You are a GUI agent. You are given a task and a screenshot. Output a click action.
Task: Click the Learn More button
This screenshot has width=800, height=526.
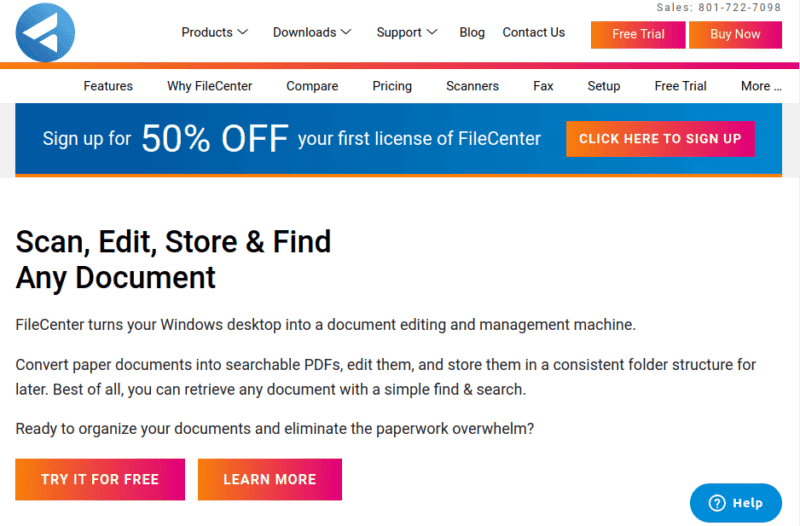click(270, 479)
